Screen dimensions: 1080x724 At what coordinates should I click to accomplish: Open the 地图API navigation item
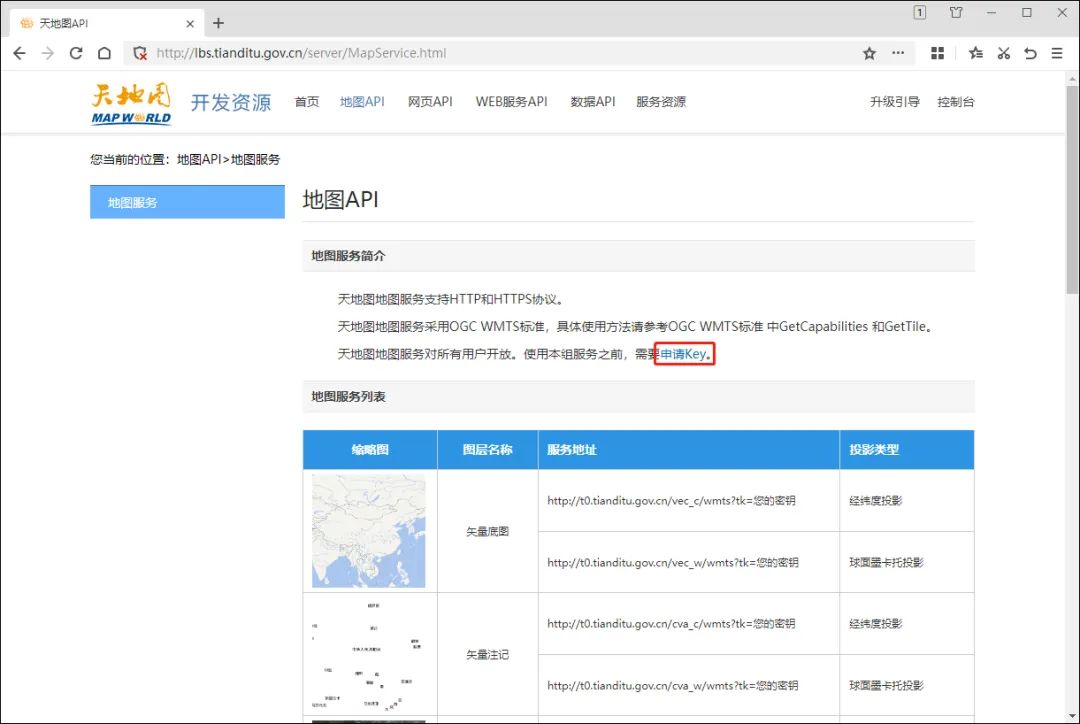pyautogui.click(x=362, y=102)
